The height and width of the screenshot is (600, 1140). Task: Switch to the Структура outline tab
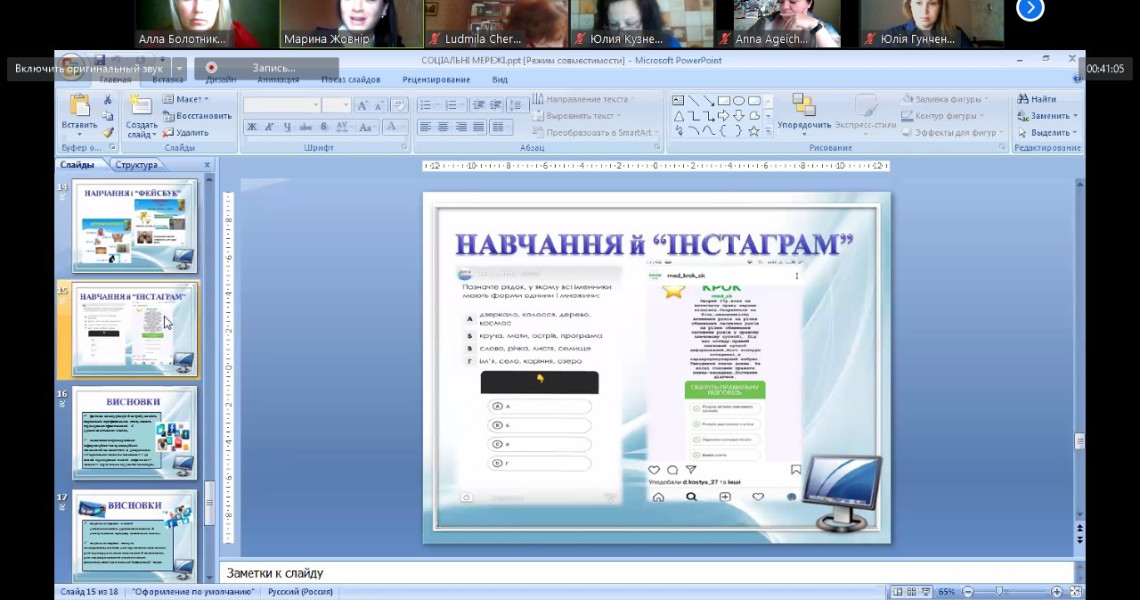pyautogui.click(x=136, y=165)
